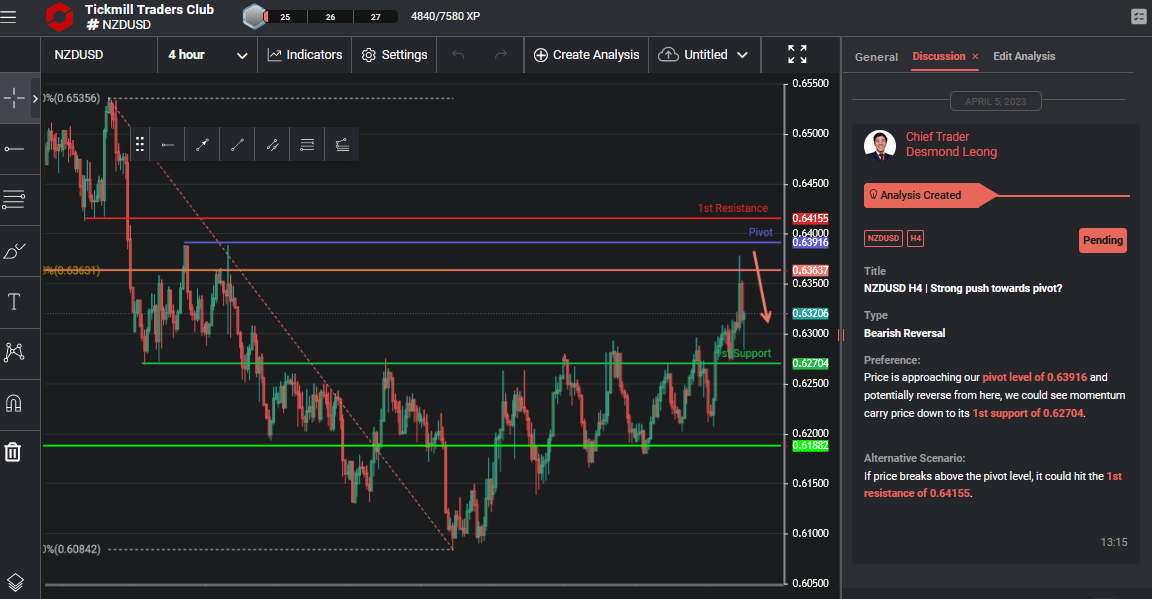Select the horizontal line drawing tool
Image resolution: width=1152 pixels, height=599 pixels.
pyautogui.click(x=14, y=149)
